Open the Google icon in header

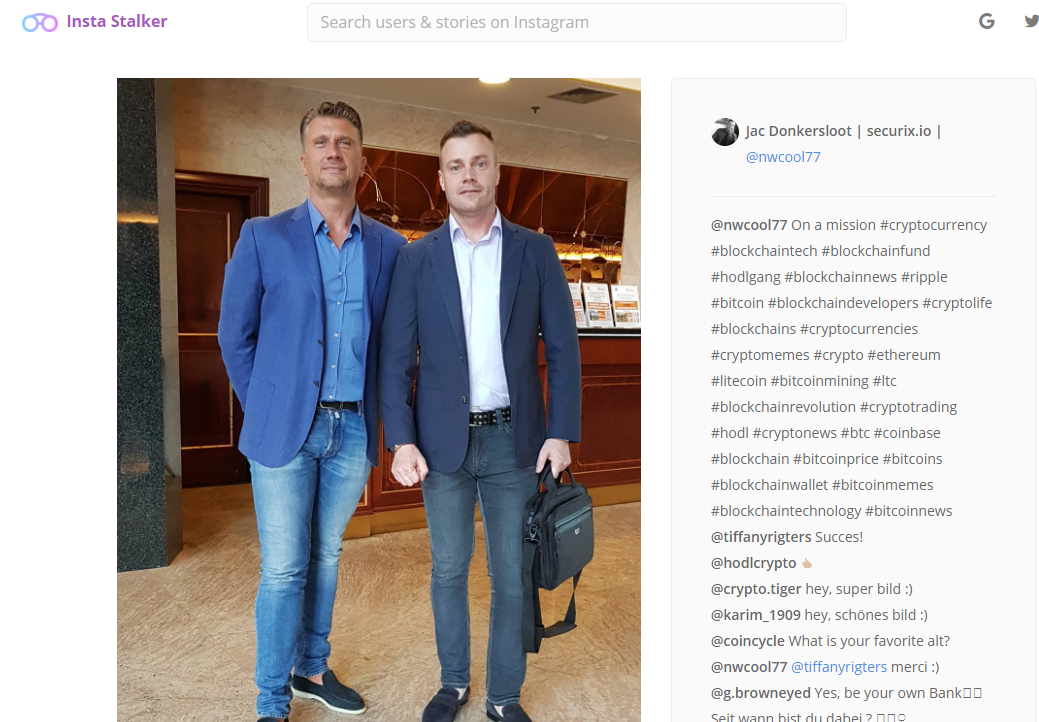click(x=987, y=22)
